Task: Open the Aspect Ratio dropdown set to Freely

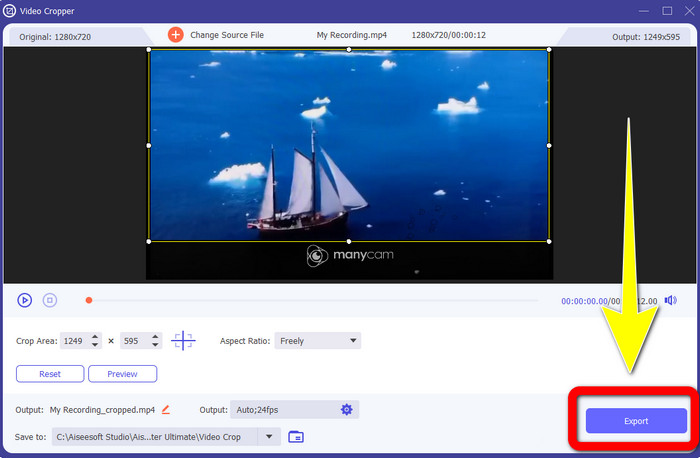Action: (317, 341)
